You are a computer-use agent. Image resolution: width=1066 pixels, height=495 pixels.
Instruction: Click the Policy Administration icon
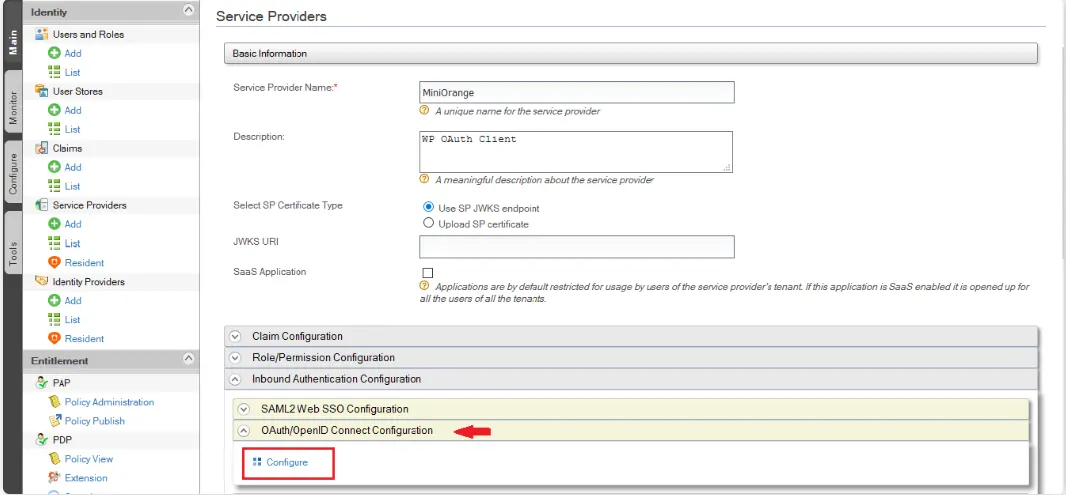[54, 402]
